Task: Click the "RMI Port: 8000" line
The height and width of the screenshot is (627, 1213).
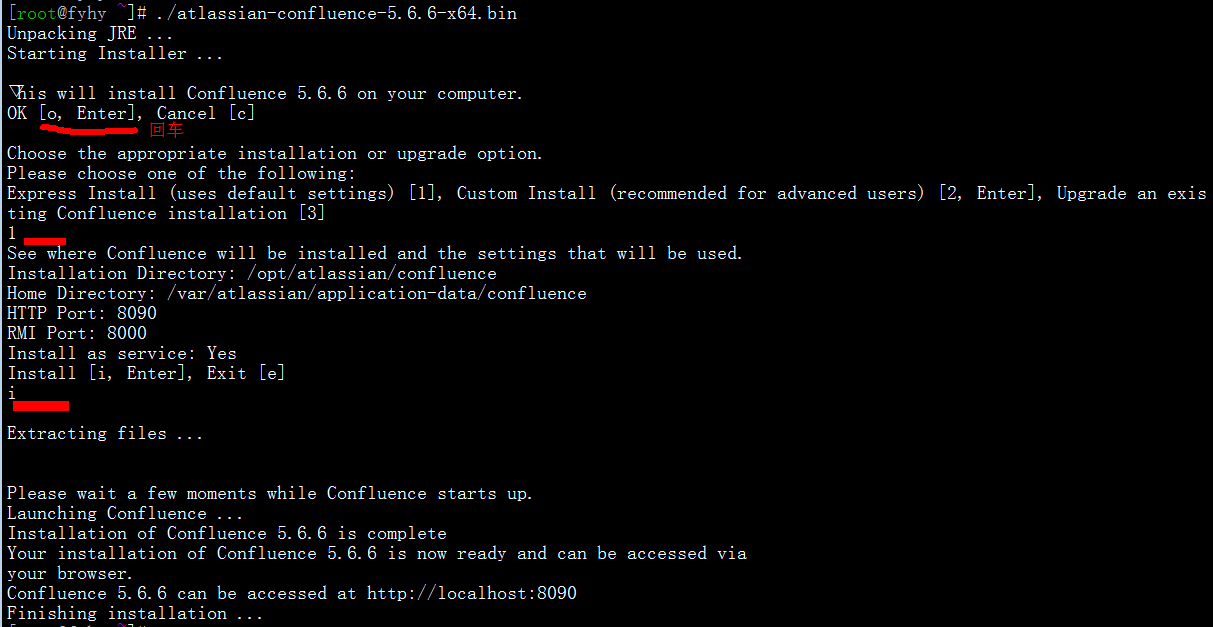Action: pos(77,333)
